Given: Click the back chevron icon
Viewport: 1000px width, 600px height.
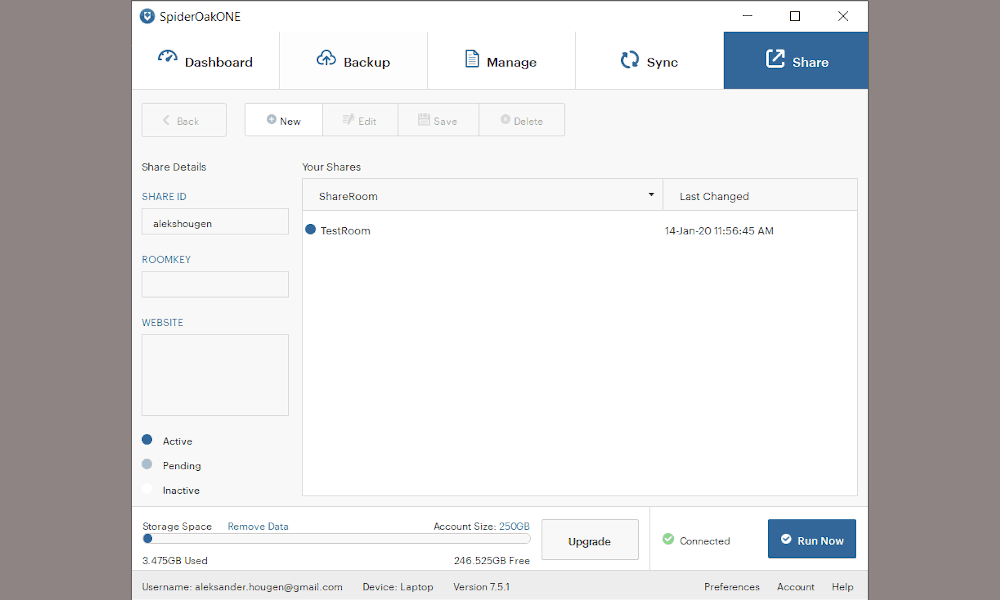Looking at the screenshot, I should tap(166, 120).
